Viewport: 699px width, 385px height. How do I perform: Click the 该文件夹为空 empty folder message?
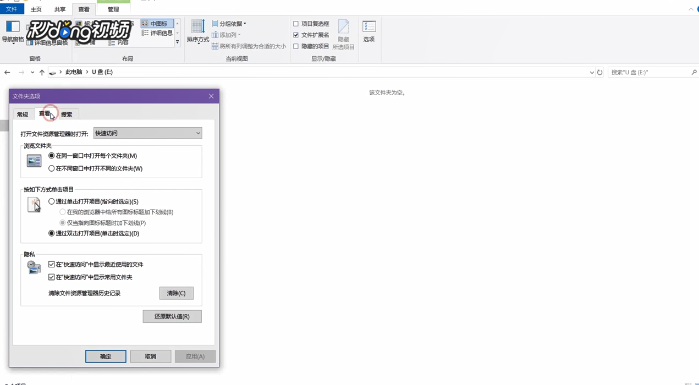point(387,93)
